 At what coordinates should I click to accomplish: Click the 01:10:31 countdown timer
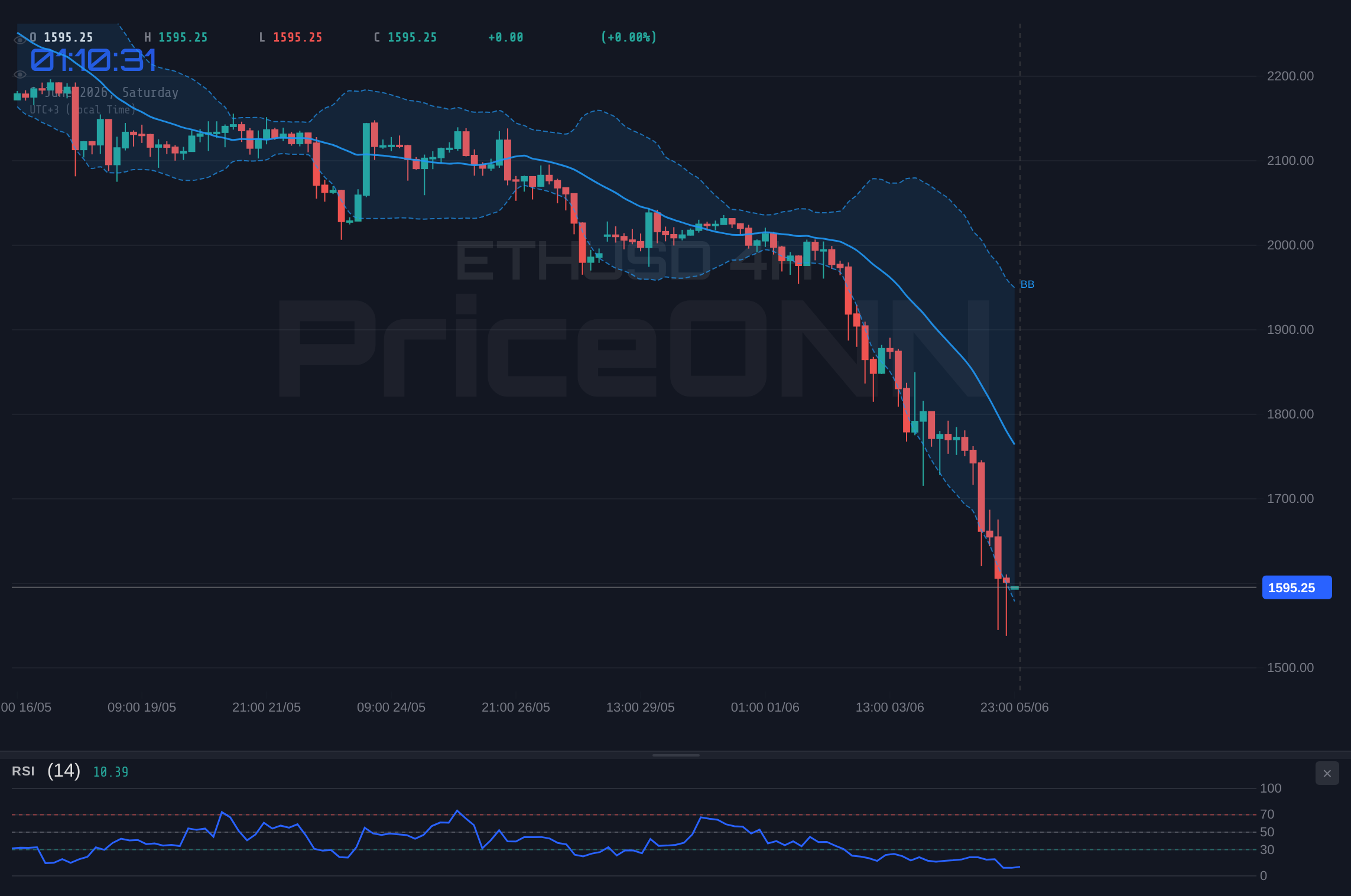(94, 60)
